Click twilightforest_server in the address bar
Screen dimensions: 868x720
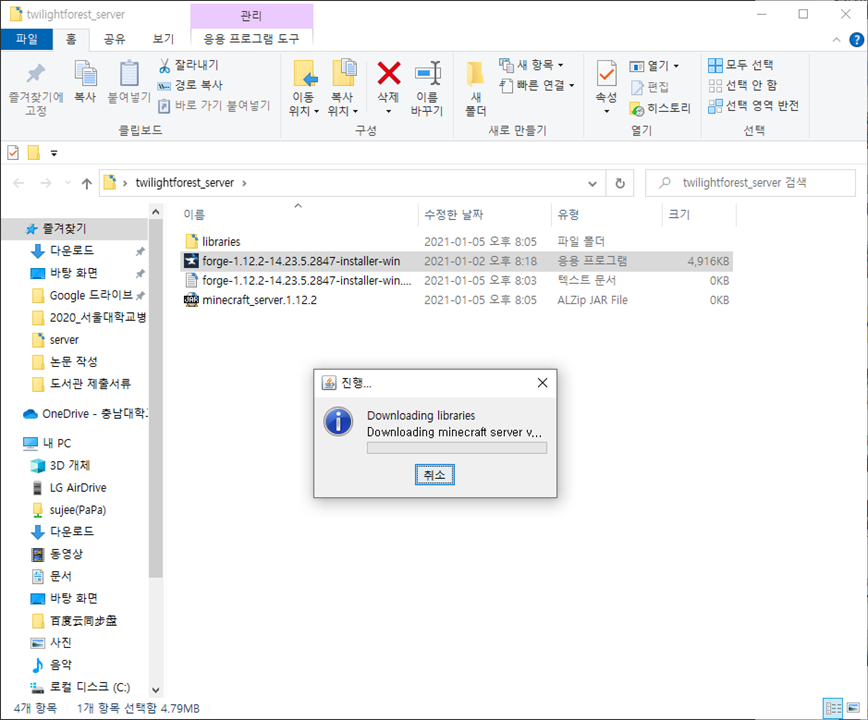click(x=185, y=183)
